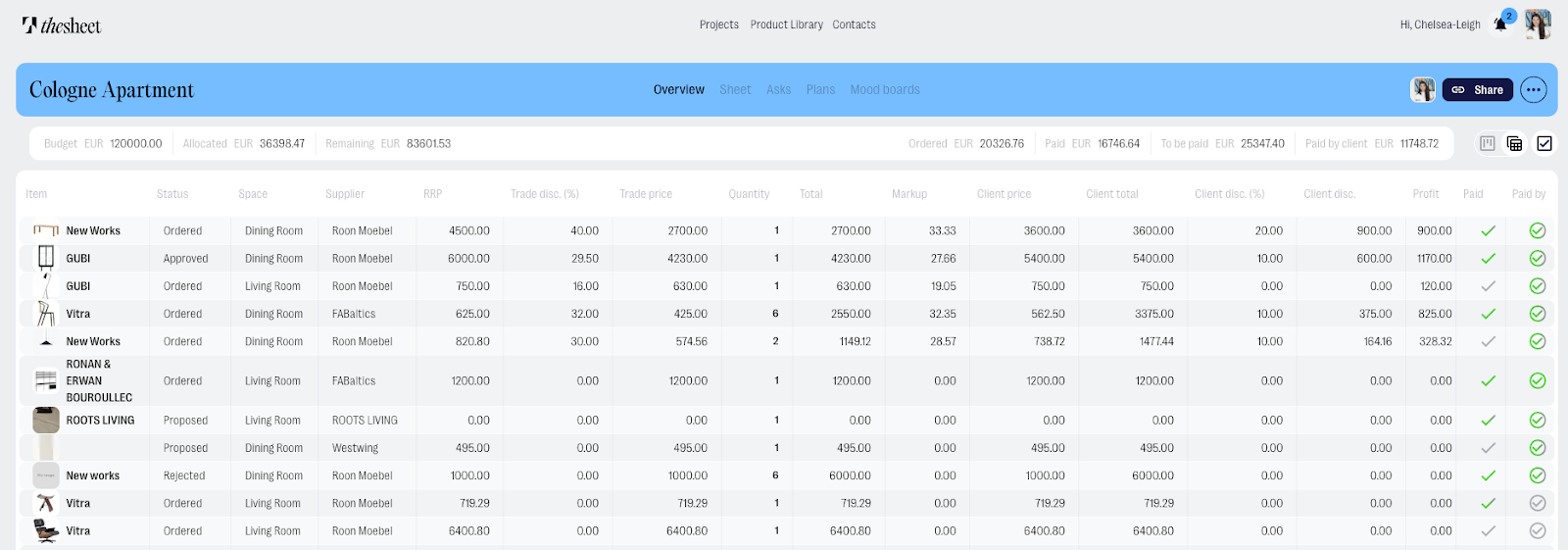Click the Share button

[x=1478, y=90]
